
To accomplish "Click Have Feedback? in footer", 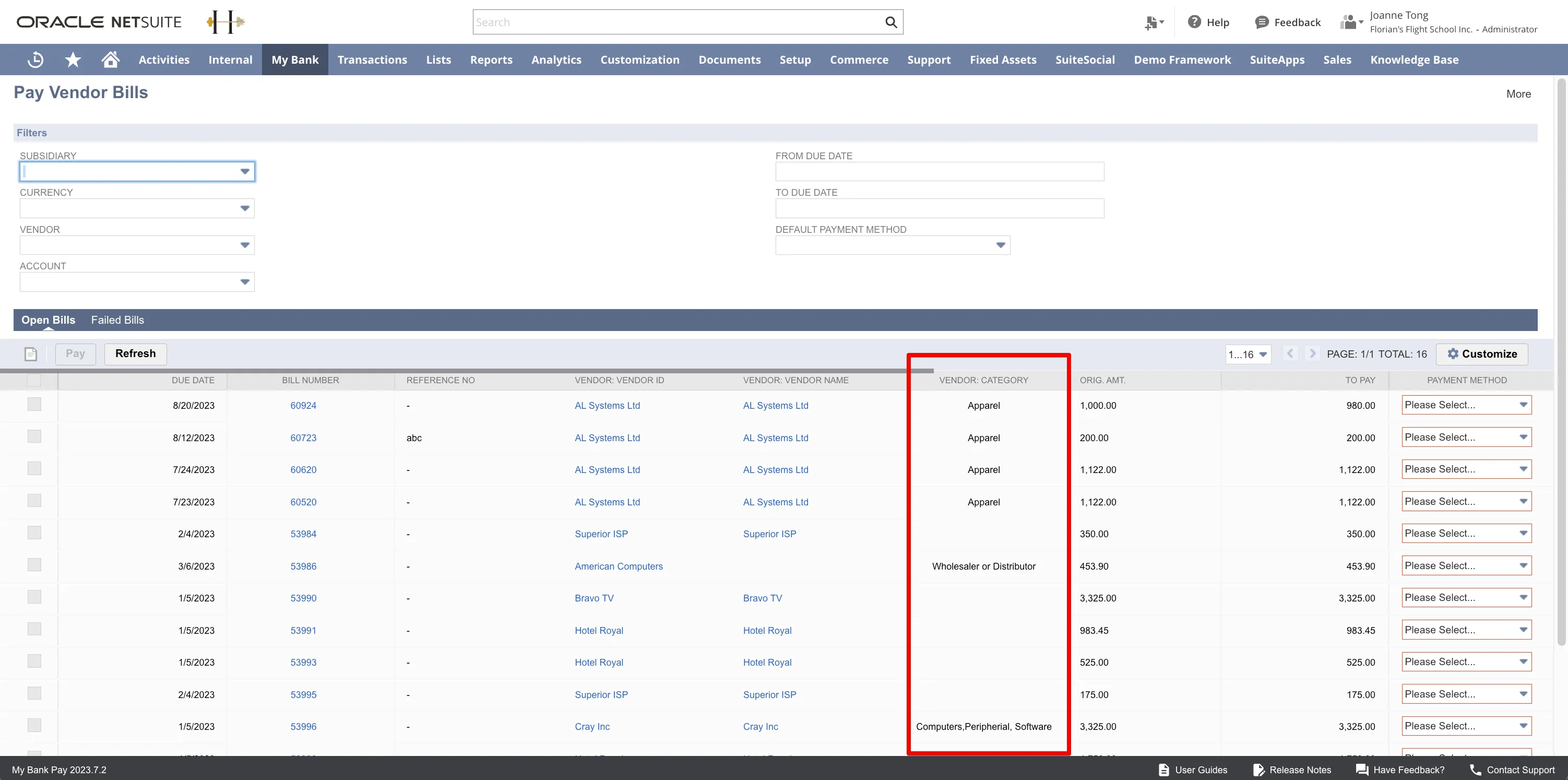I will tap(1400, 770).
